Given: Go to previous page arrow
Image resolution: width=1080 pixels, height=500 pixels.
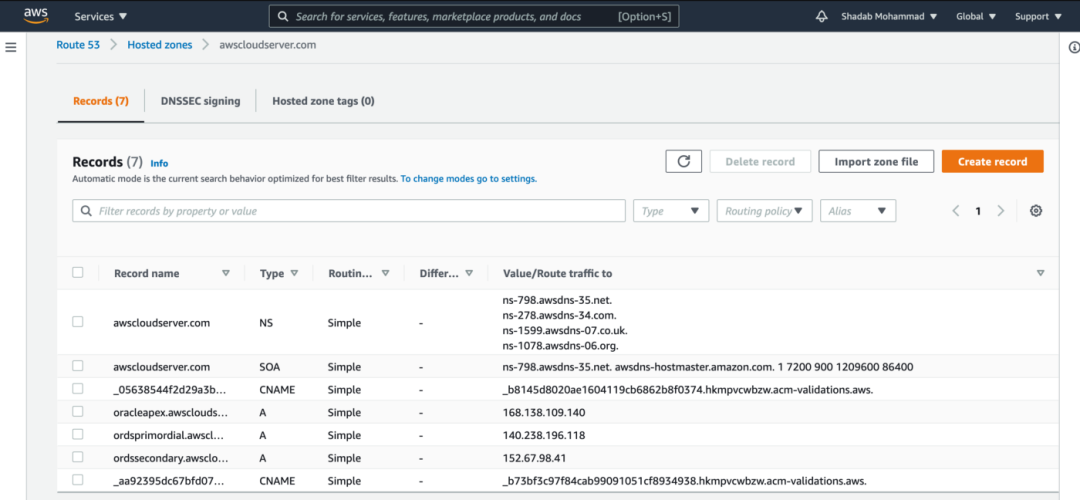Looking at the screenshot, I should coord(956,211).
